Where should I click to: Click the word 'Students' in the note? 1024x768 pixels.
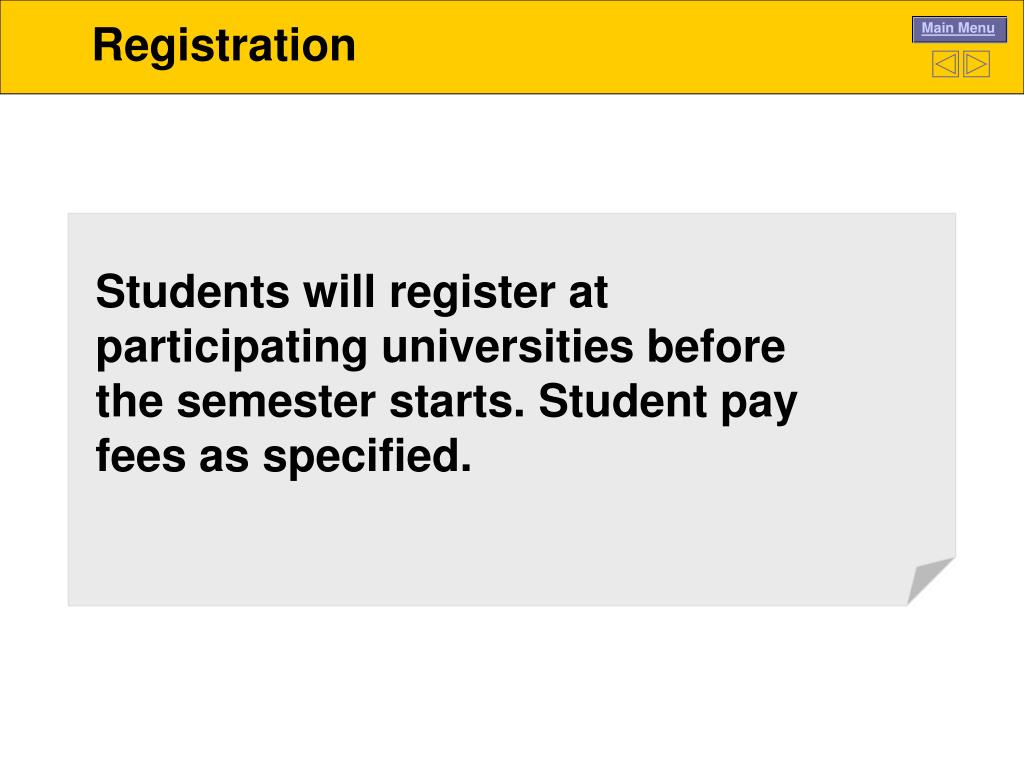[x=193, y=292]
